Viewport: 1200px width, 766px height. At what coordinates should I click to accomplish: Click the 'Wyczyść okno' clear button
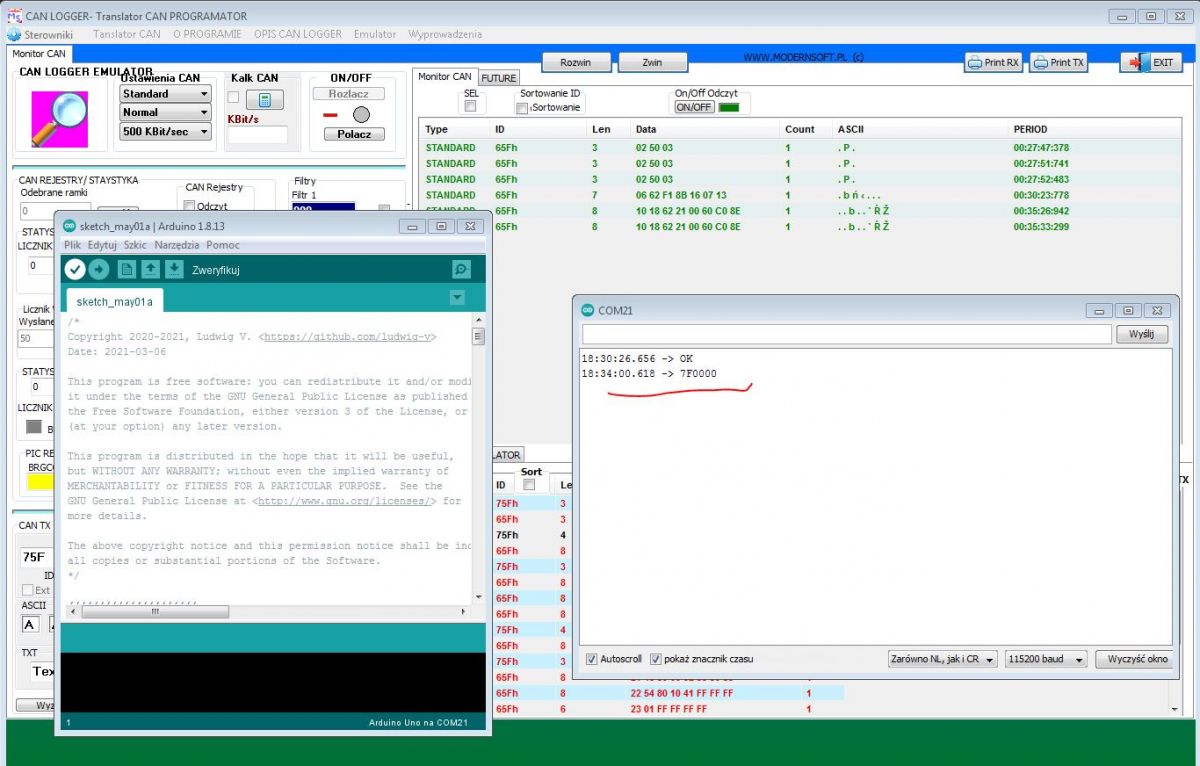click(1132, 659)
